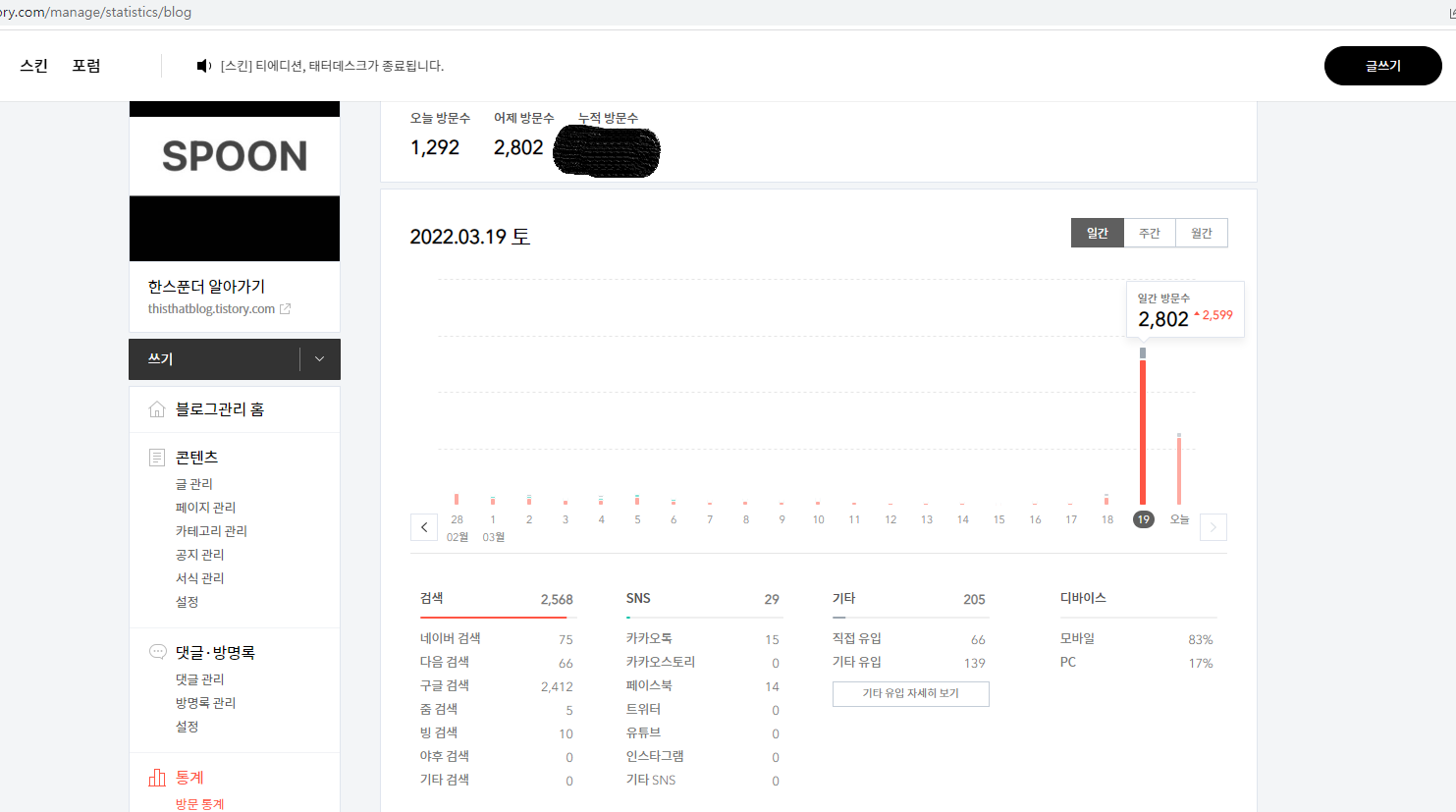
Task: Click the 직접 유입 row
Action: [x=909, y=639]
